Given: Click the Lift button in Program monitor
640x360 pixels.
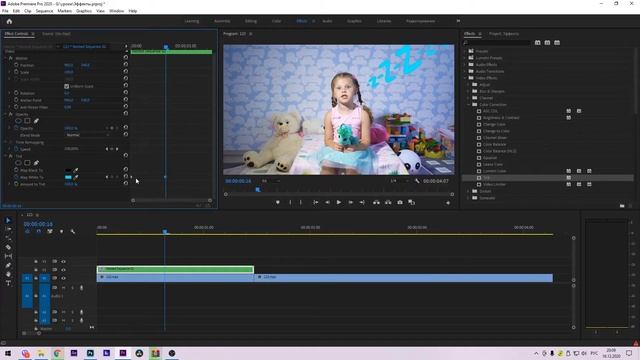Looking at the screenshot, I should coord(376,202).
